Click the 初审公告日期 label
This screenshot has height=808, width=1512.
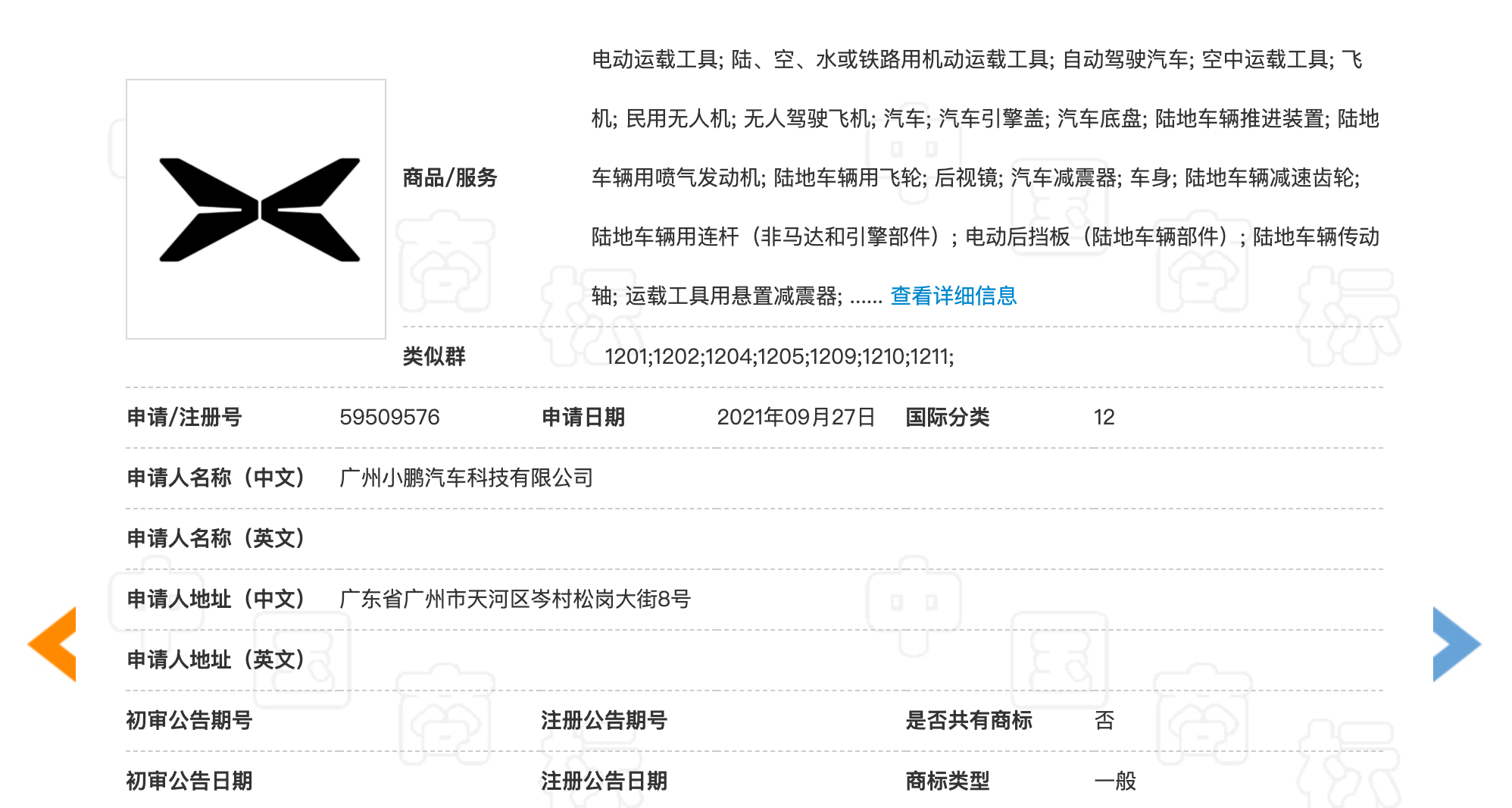pyautogui.click(x=189, y=781)
